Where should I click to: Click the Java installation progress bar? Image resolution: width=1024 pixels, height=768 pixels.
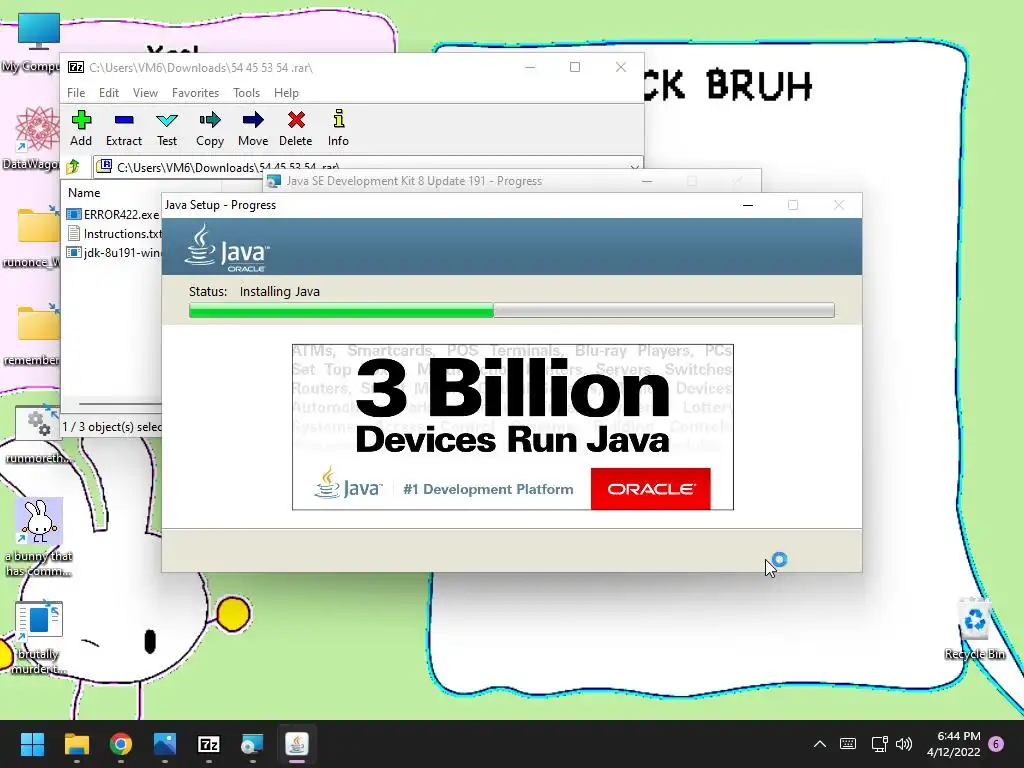(511, 310)
